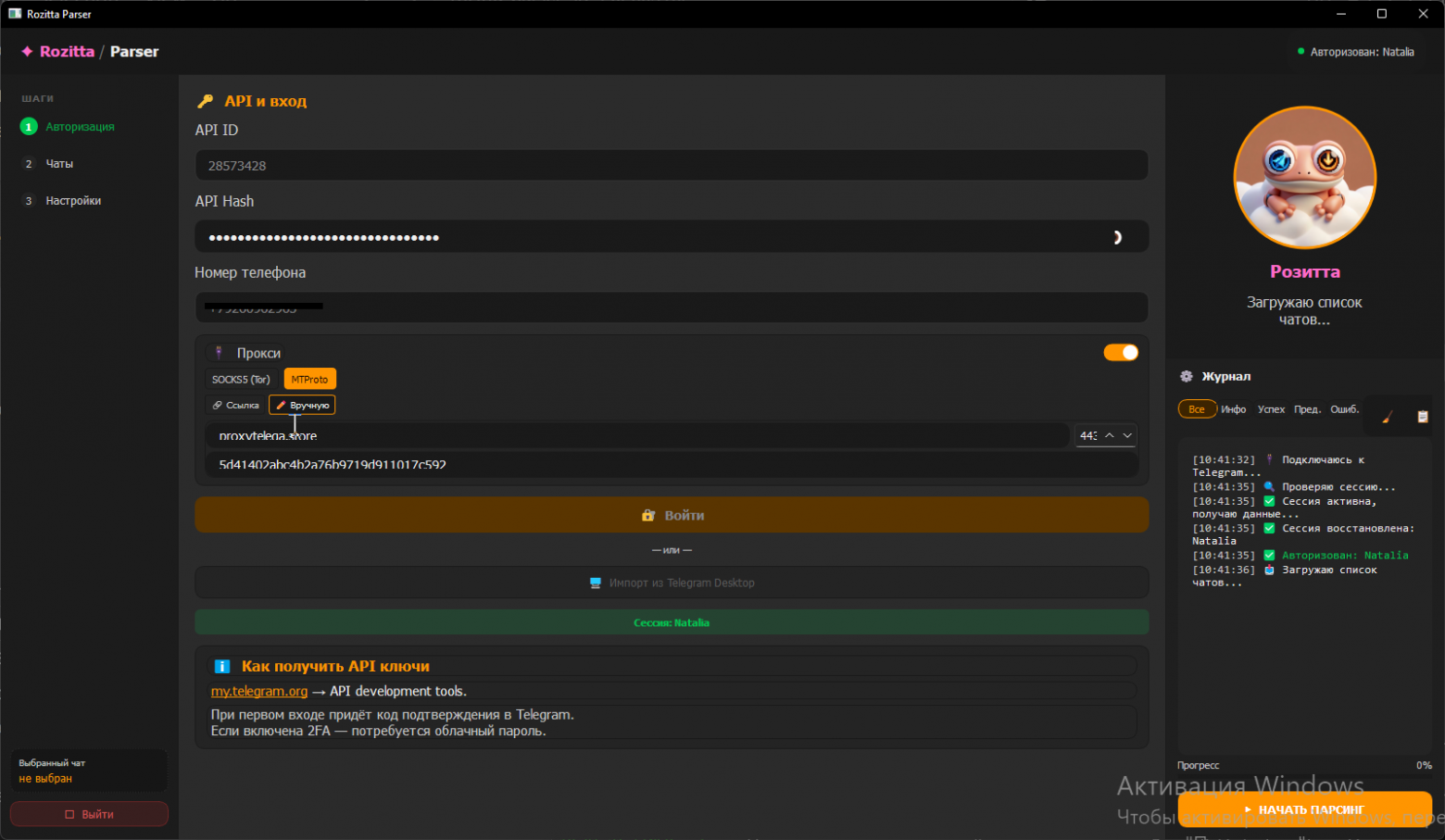
Task: Select SOCKS5 (Tor) proxy type
Action: tap(241, 380)
